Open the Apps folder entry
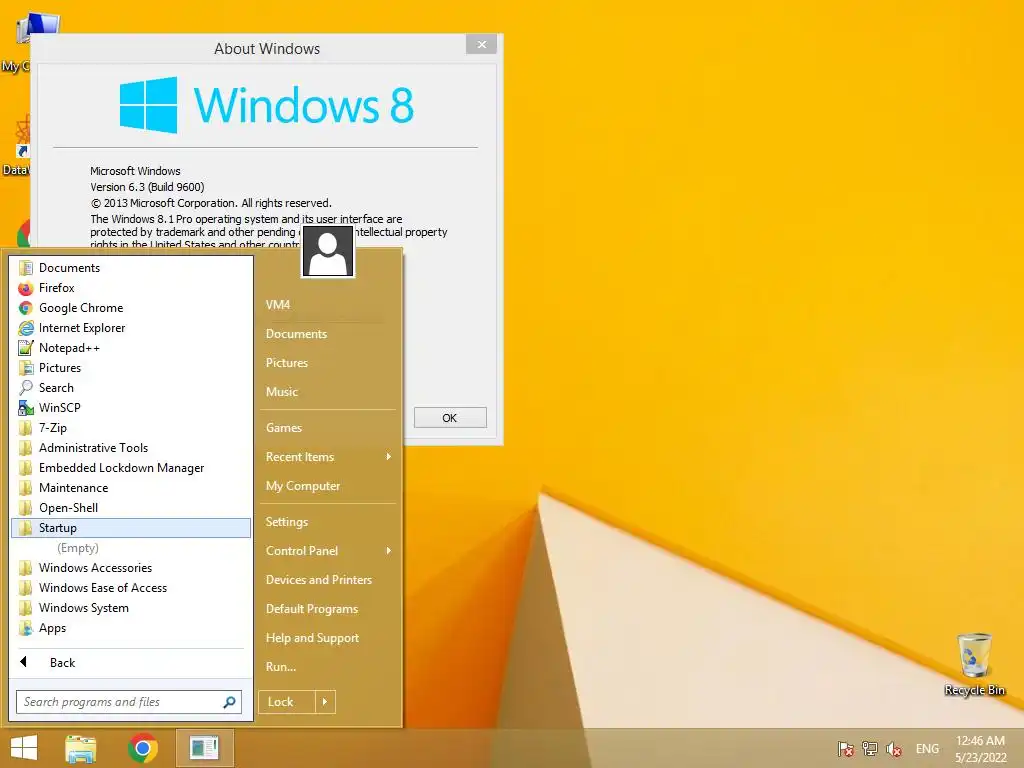The height and width of the screenshot is (768, 1024). (x=131, y=628)
